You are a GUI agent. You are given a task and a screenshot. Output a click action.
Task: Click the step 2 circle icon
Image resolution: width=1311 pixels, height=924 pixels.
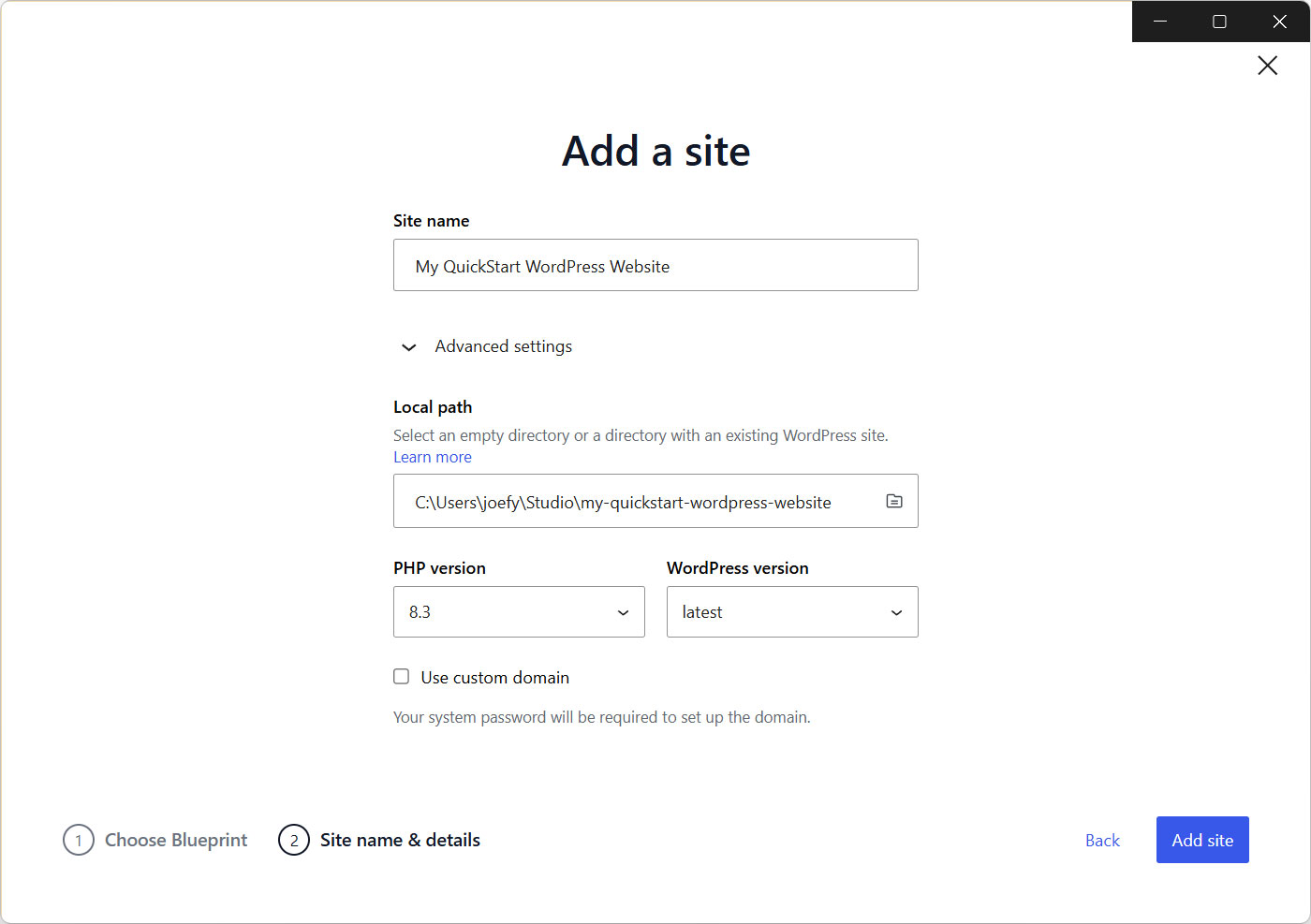pos(294,840)
